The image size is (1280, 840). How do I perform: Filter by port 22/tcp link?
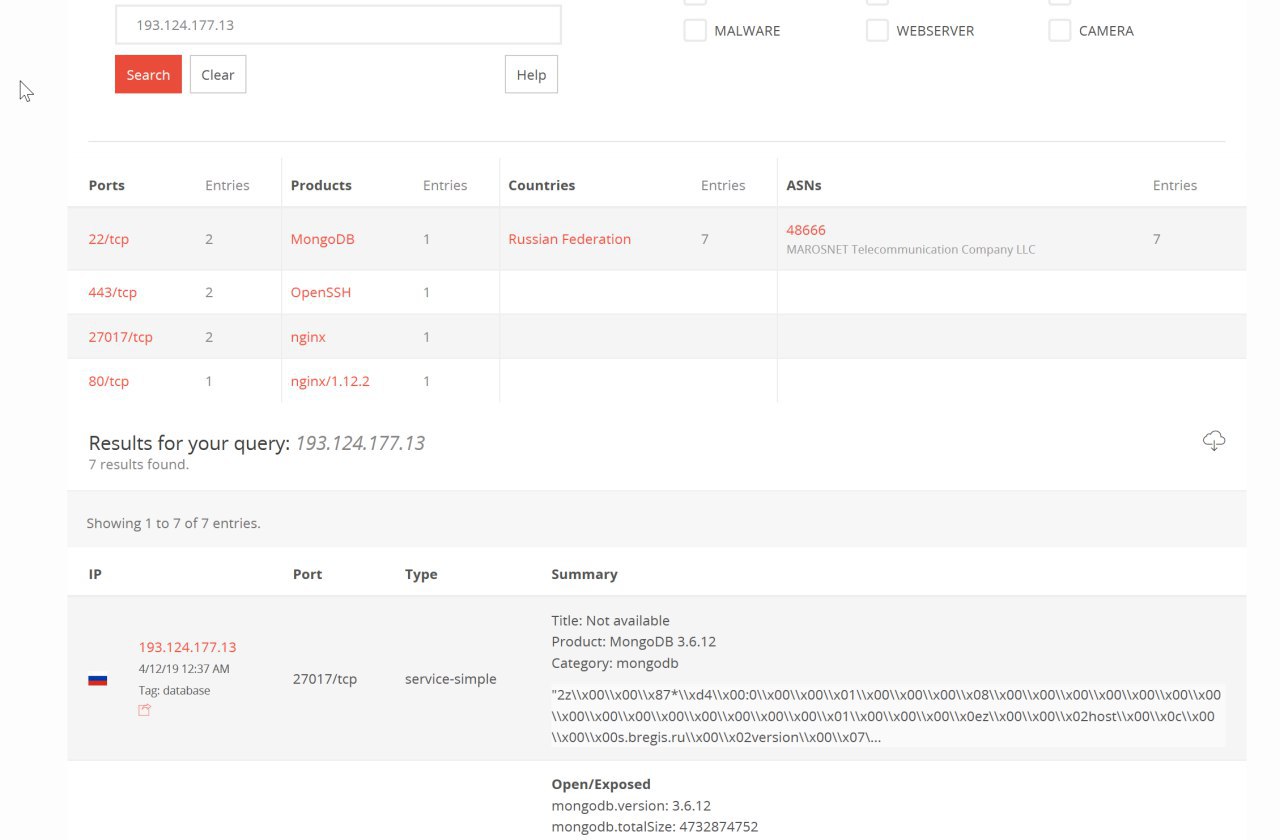click(x=109, y=239)
